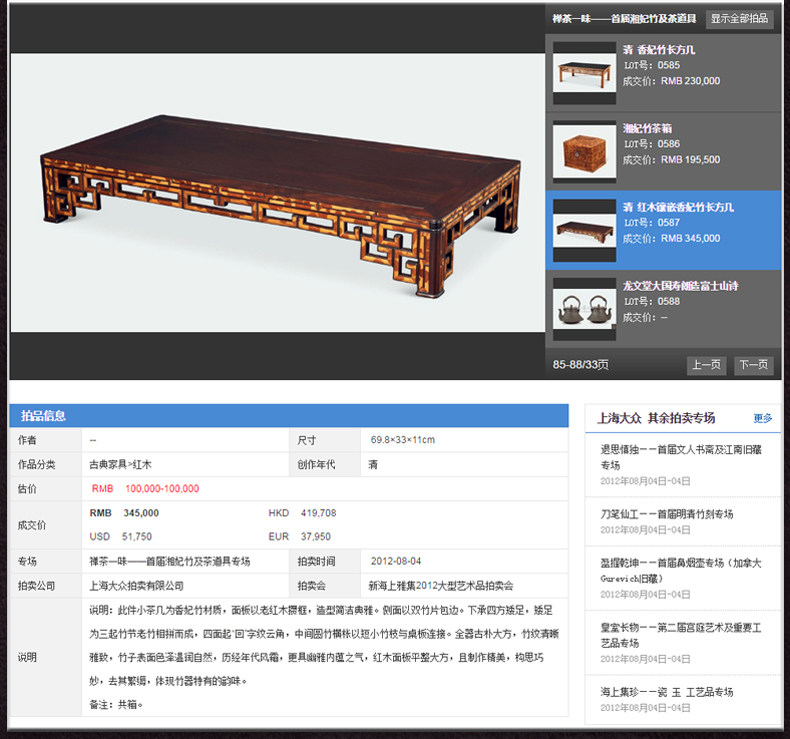Screen dimensions: 790x739
Task: Open thumbnail of LOT 0586 tea box
Action: point(584,152)
